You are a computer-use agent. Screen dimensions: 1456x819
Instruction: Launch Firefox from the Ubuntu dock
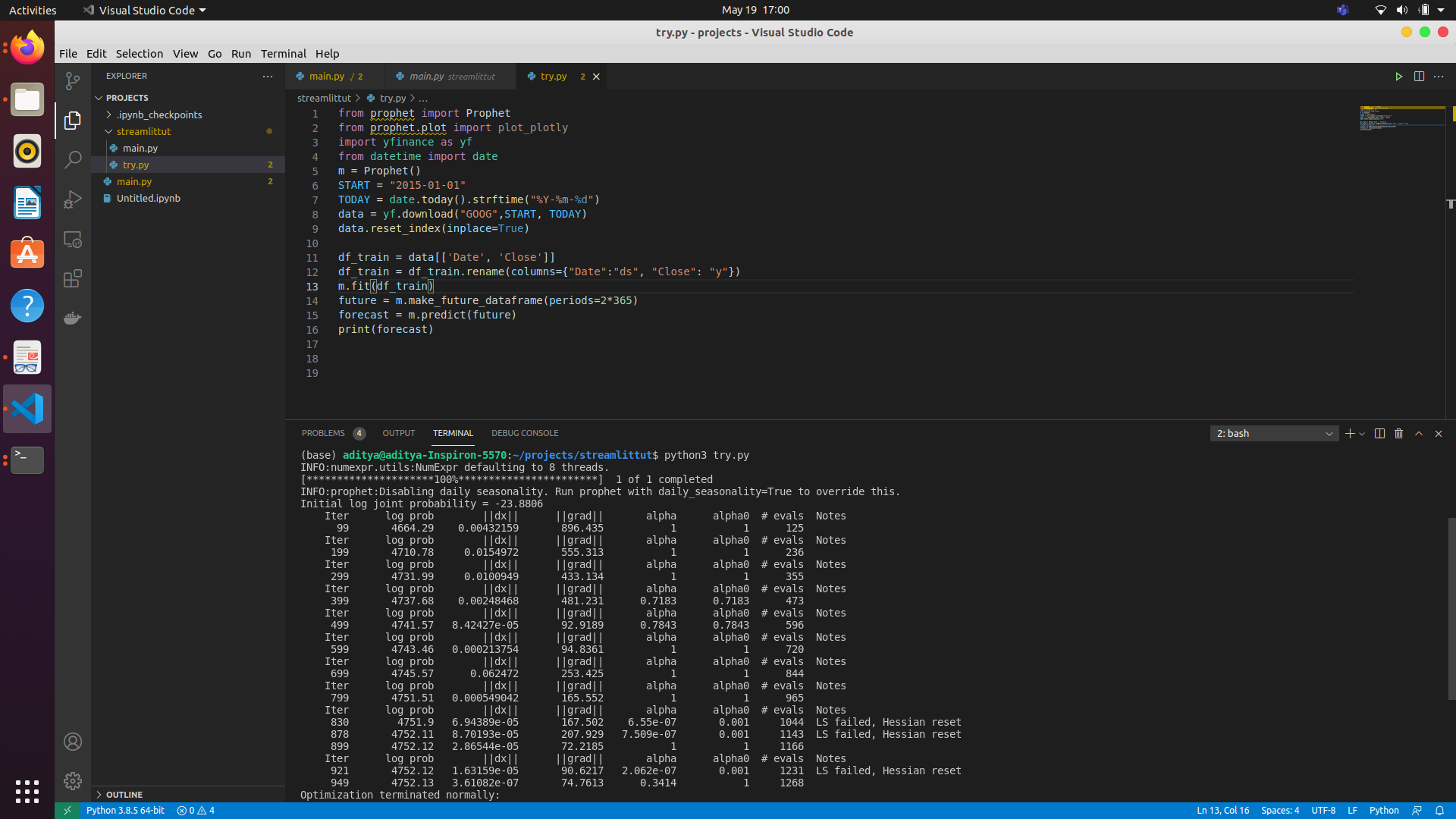click(27, 47)
